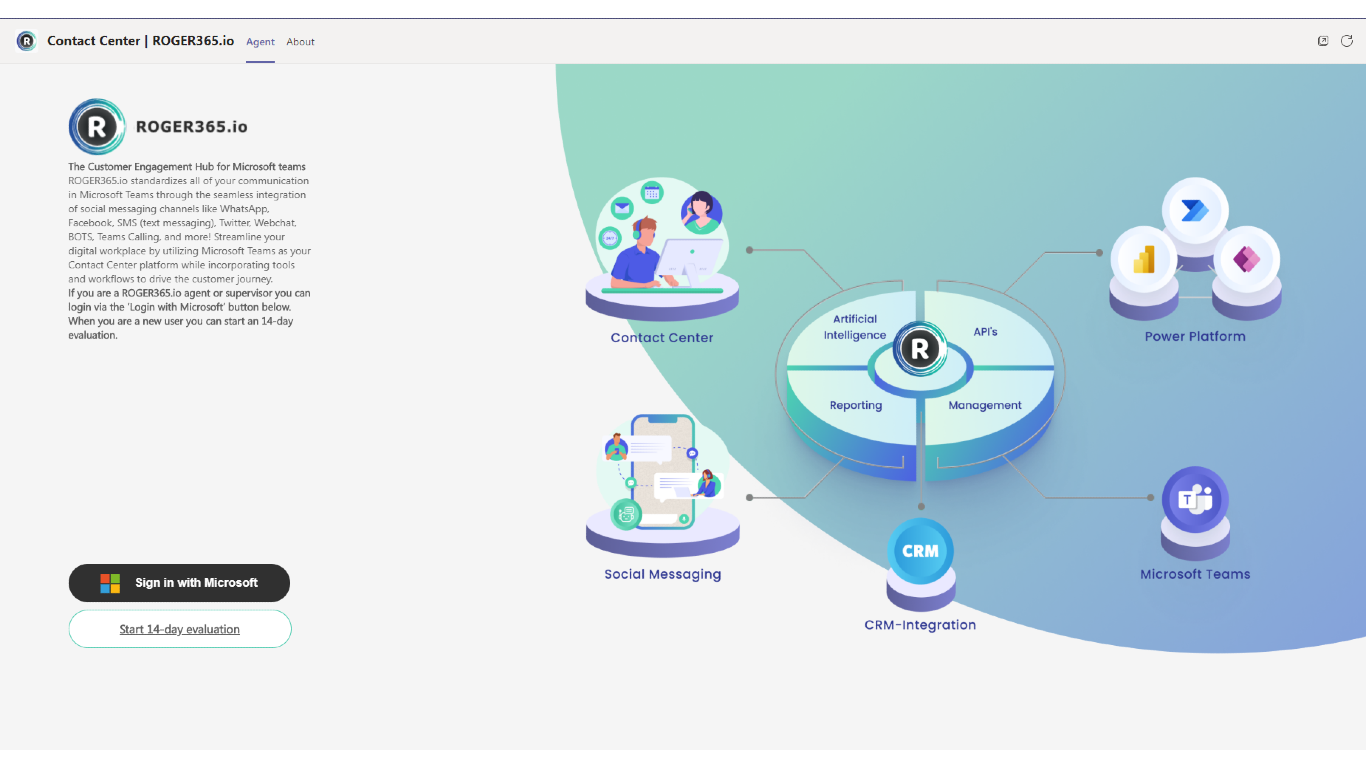Start the 14-day evaluation
The width and height of the screenshot is (1366, 768).
tap(180, 629)
